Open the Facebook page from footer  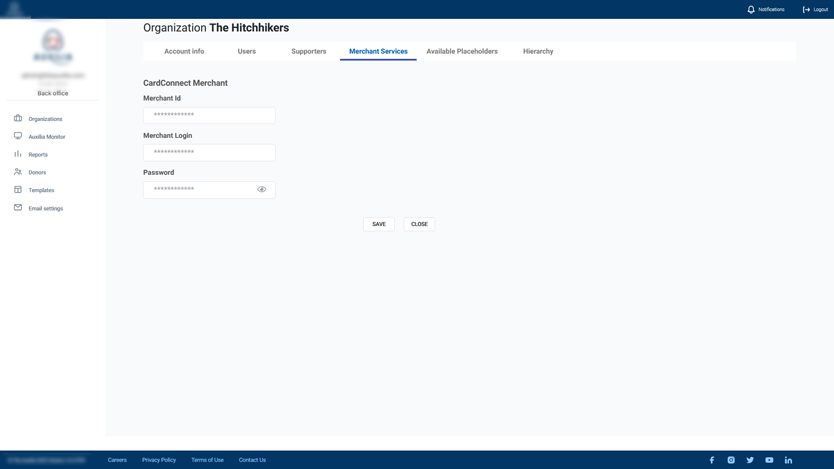(712, 460)
